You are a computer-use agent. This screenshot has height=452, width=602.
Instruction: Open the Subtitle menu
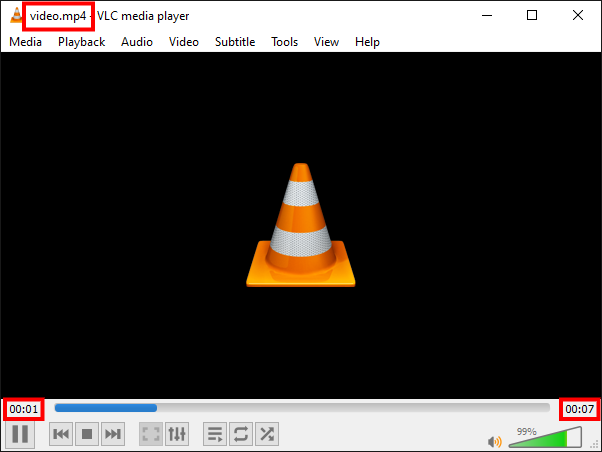pyautogui.click(x=235, y=42)
